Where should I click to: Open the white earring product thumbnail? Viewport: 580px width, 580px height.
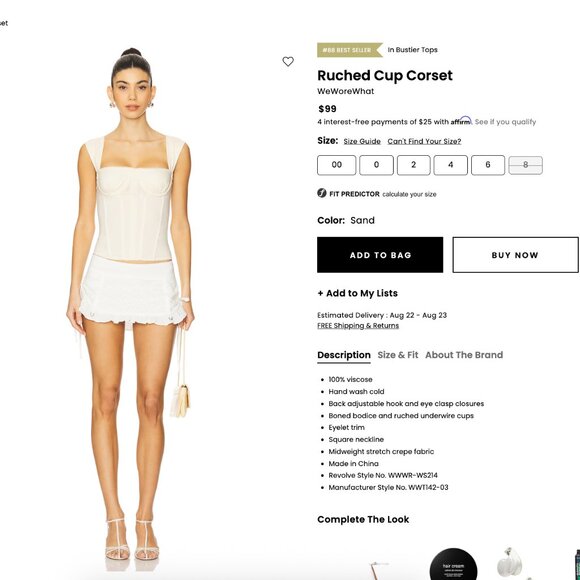pyautogui.click(x=509, y=564)
